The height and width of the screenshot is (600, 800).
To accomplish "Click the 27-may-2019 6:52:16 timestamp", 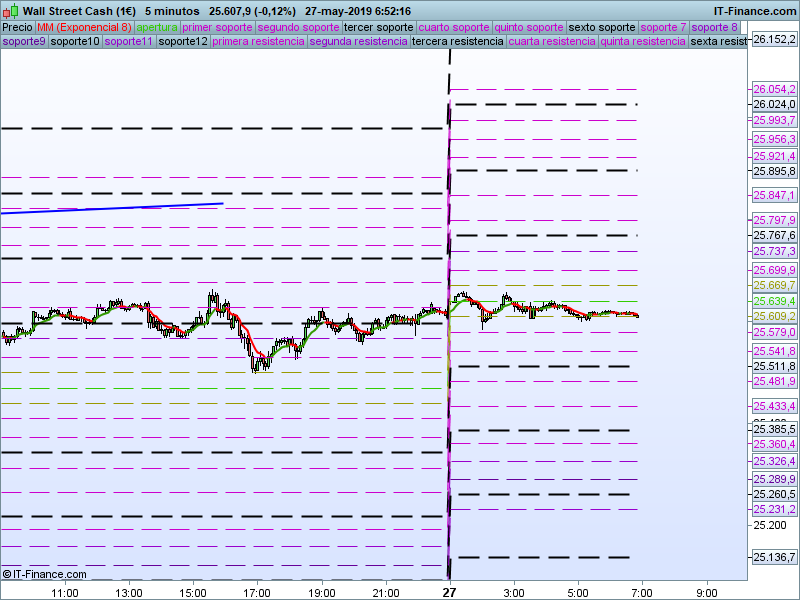I will point(358,11).
